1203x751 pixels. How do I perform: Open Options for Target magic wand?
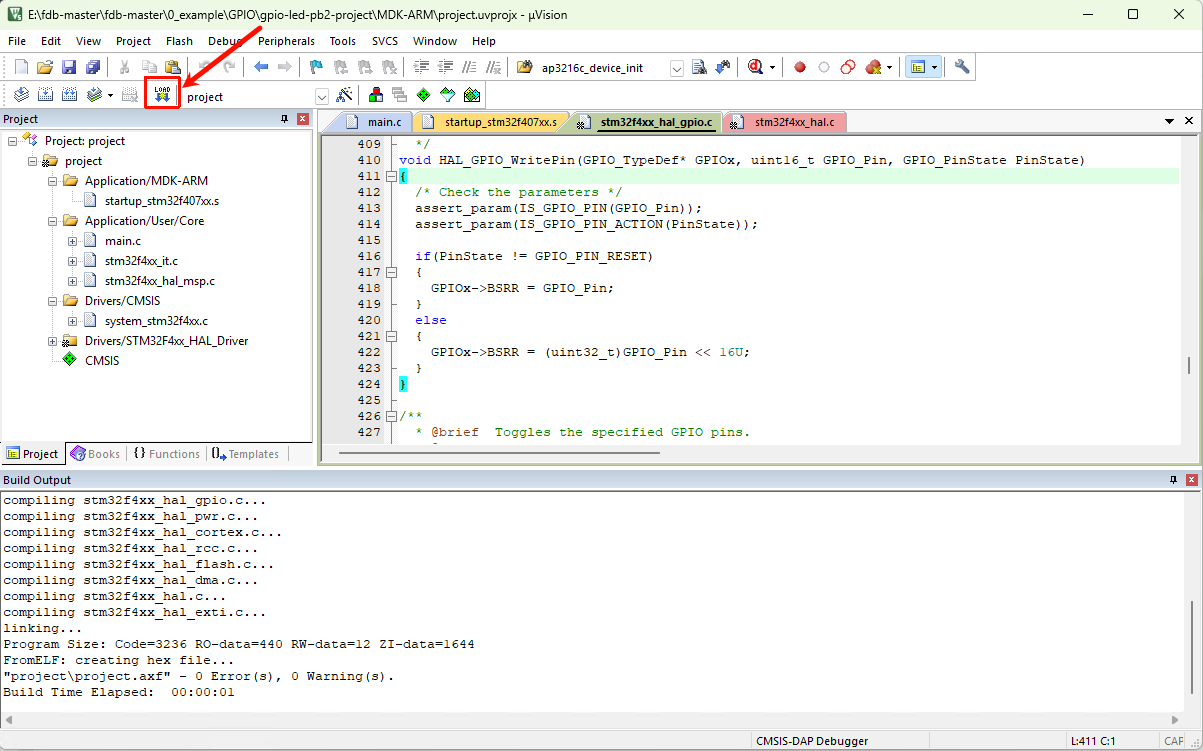click(x=344, y=96)
